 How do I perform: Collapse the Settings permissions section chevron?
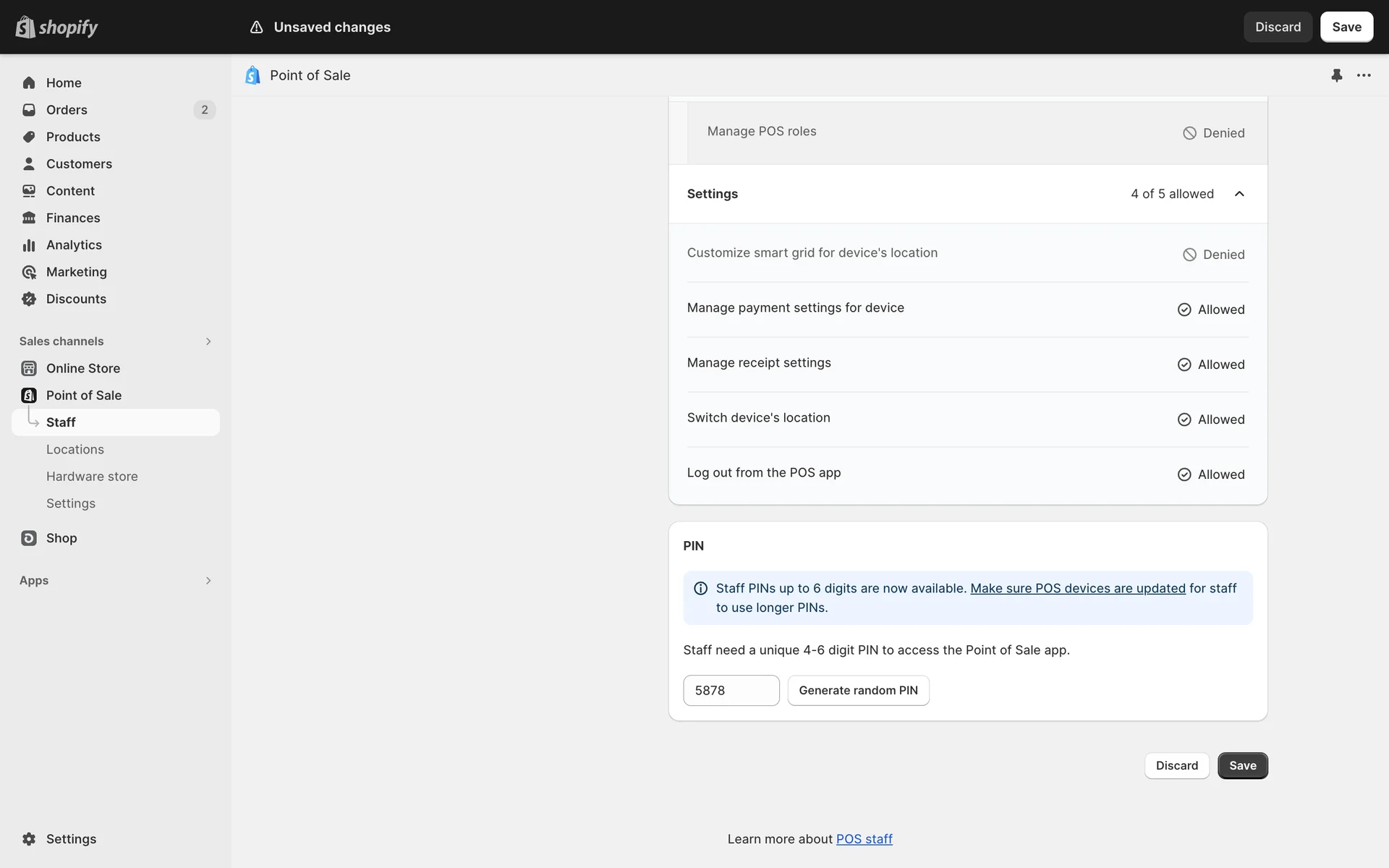click(1239, 194)
